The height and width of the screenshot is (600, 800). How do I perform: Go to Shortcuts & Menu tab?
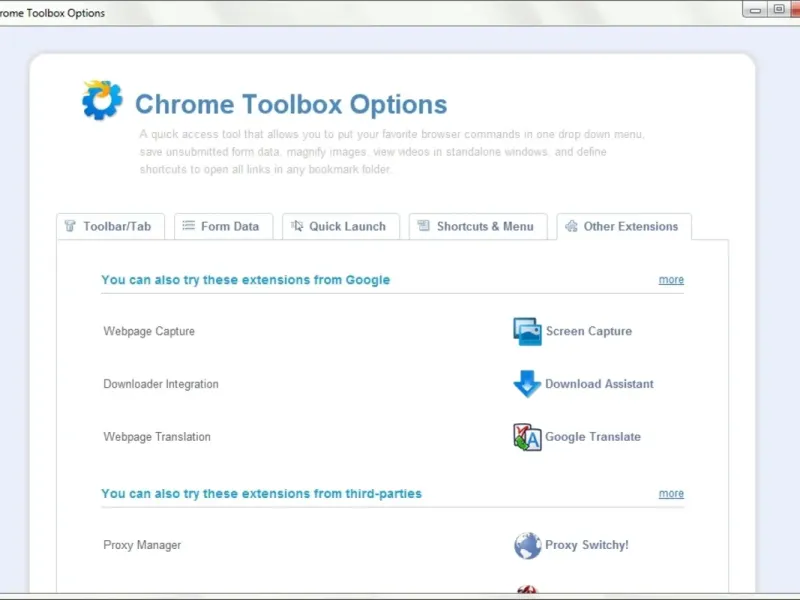pos(478,226)
